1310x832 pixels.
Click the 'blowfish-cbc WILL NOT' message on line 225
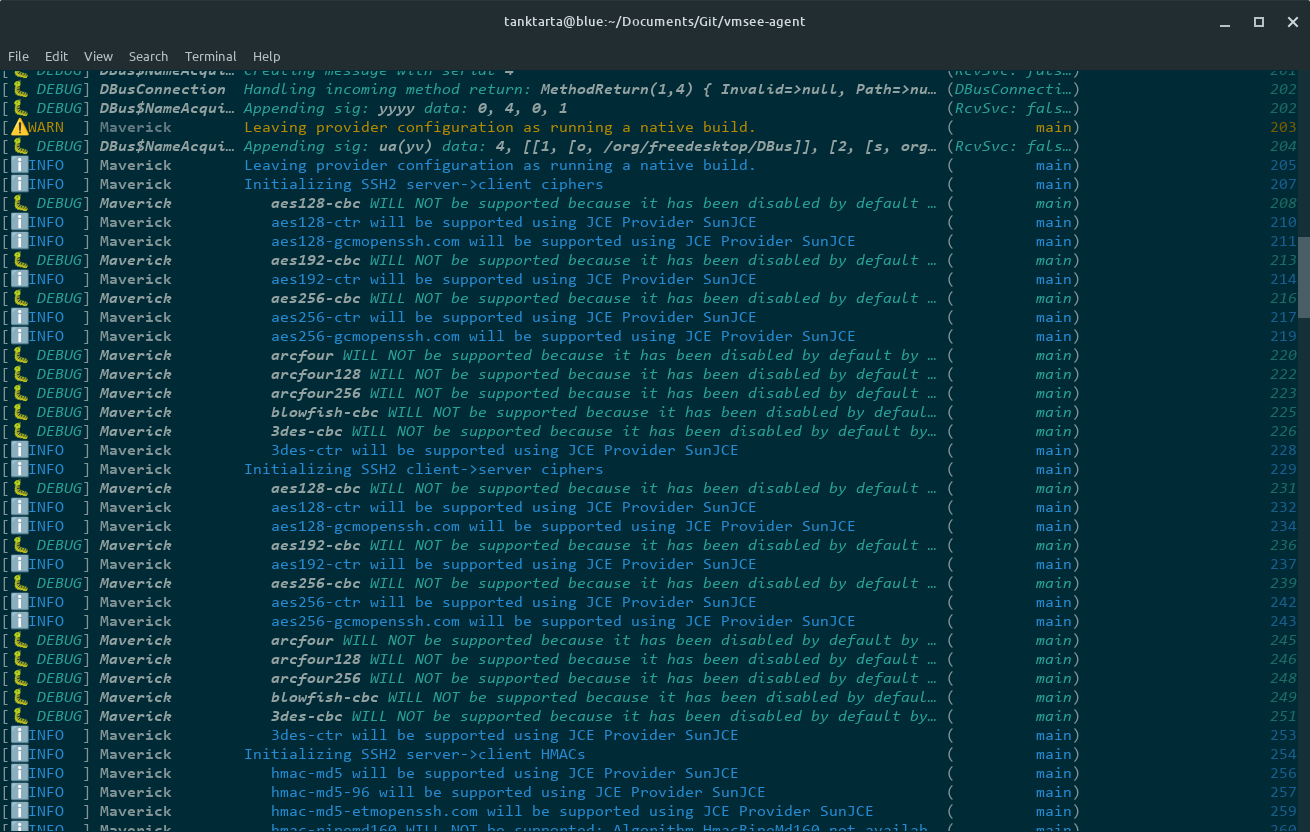pyautogui.click(x=604, y=412)
